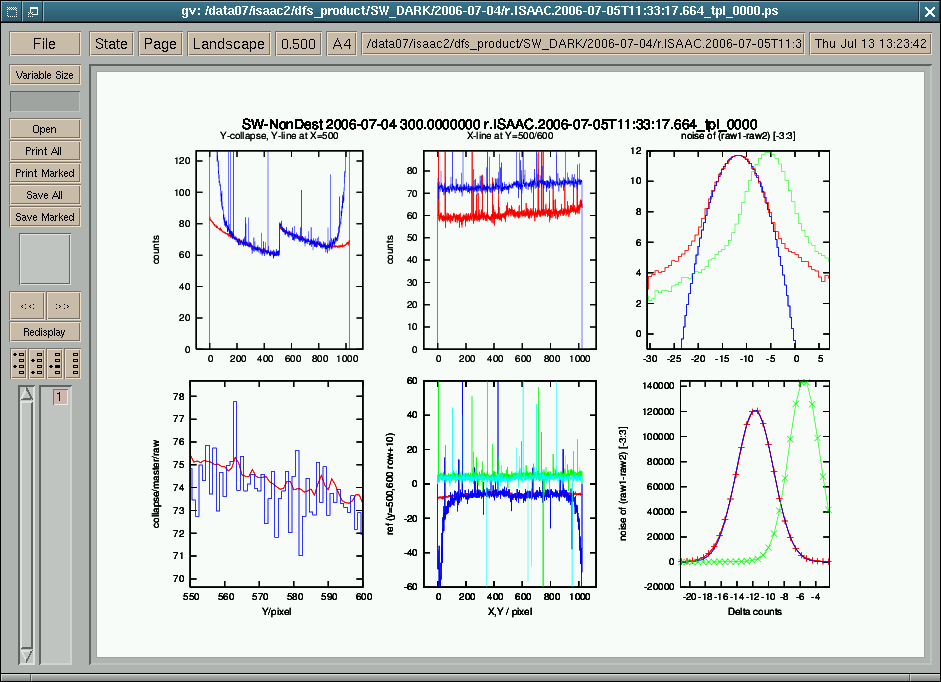Image resolution: width=941 pixels, height=682 pixels.
Task: Click the up arrow of page list scrollbar
Action: click(27, 396)
